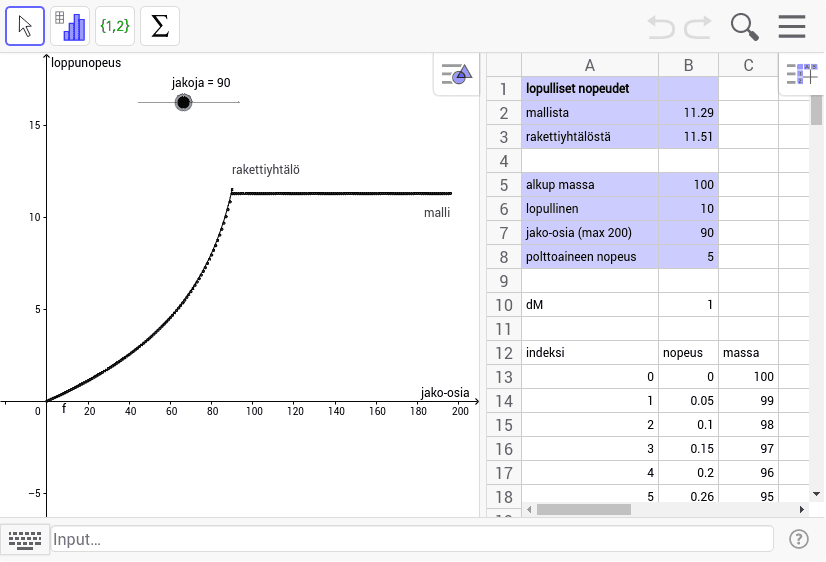Click the scroll down arrow of spreadsheet
Screen dimensions: 826x562
coord(817,494)
